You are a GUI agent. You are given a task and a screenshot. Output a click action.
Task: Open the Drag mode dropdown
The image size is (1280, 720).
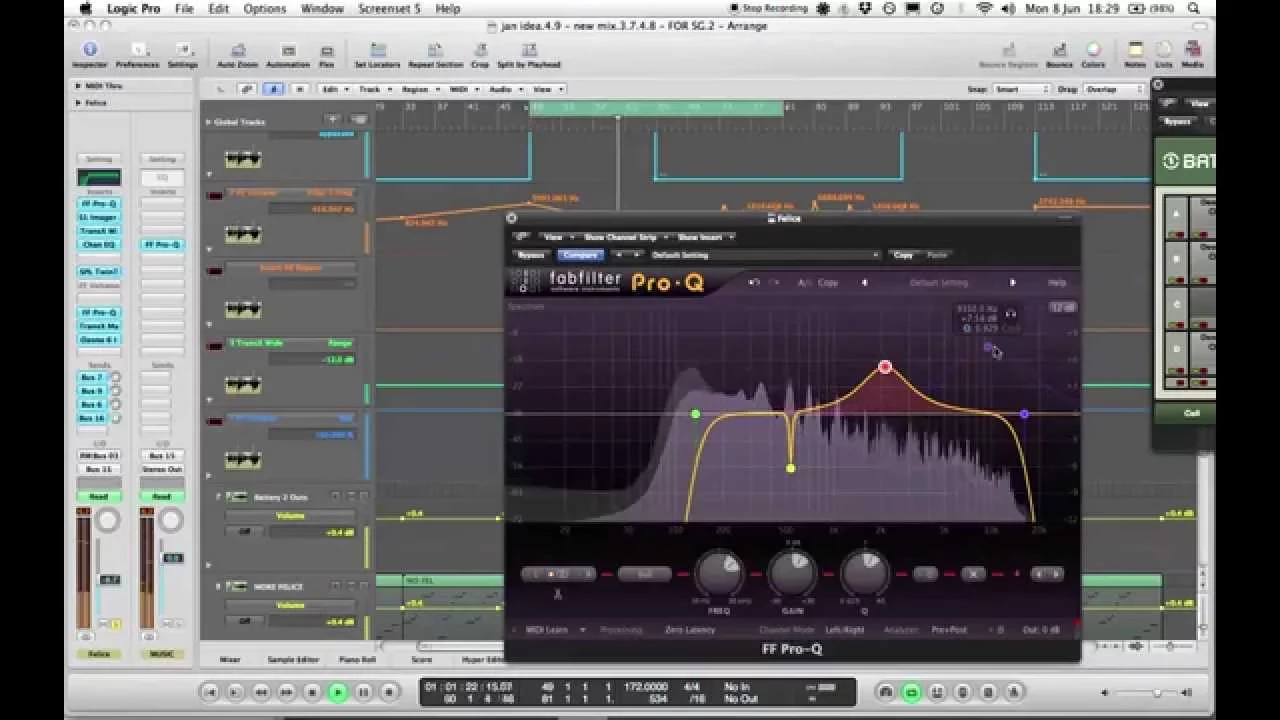1114,89
